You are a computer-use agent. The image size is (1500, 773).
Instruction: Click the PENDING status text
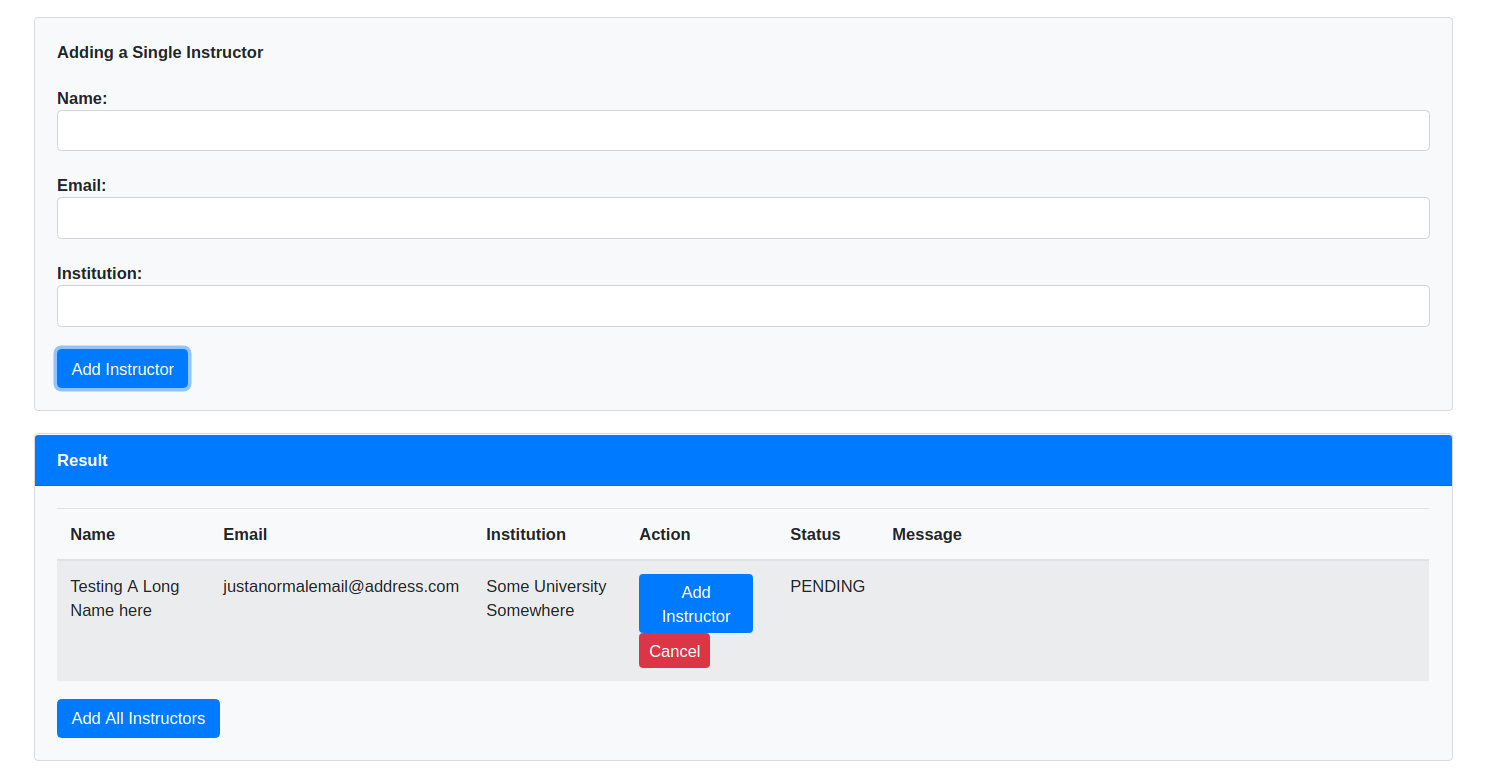(x=827, y=586)
